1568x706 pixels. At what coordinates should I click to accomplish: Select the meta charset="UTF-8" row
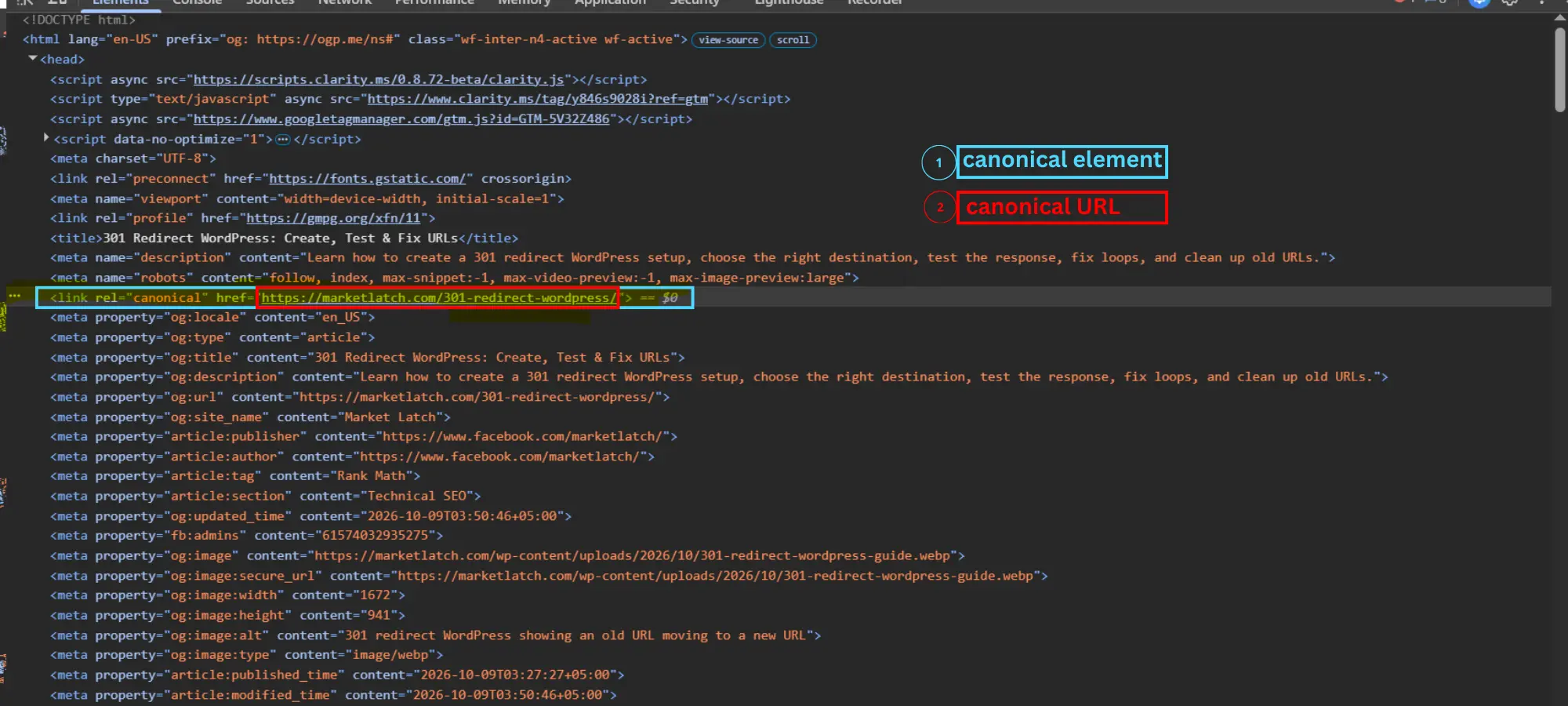[x=132, y=158]
